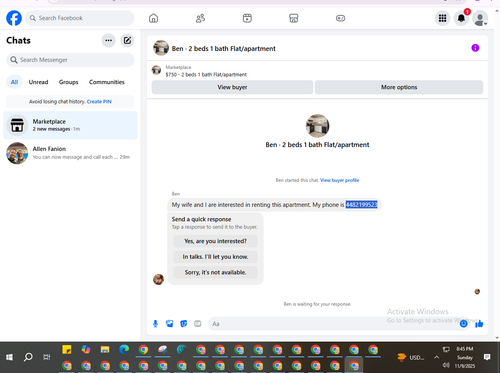Open the notifications bell
Image resolution: width=500 pixels, height=373 pixels.
point(461,18)
